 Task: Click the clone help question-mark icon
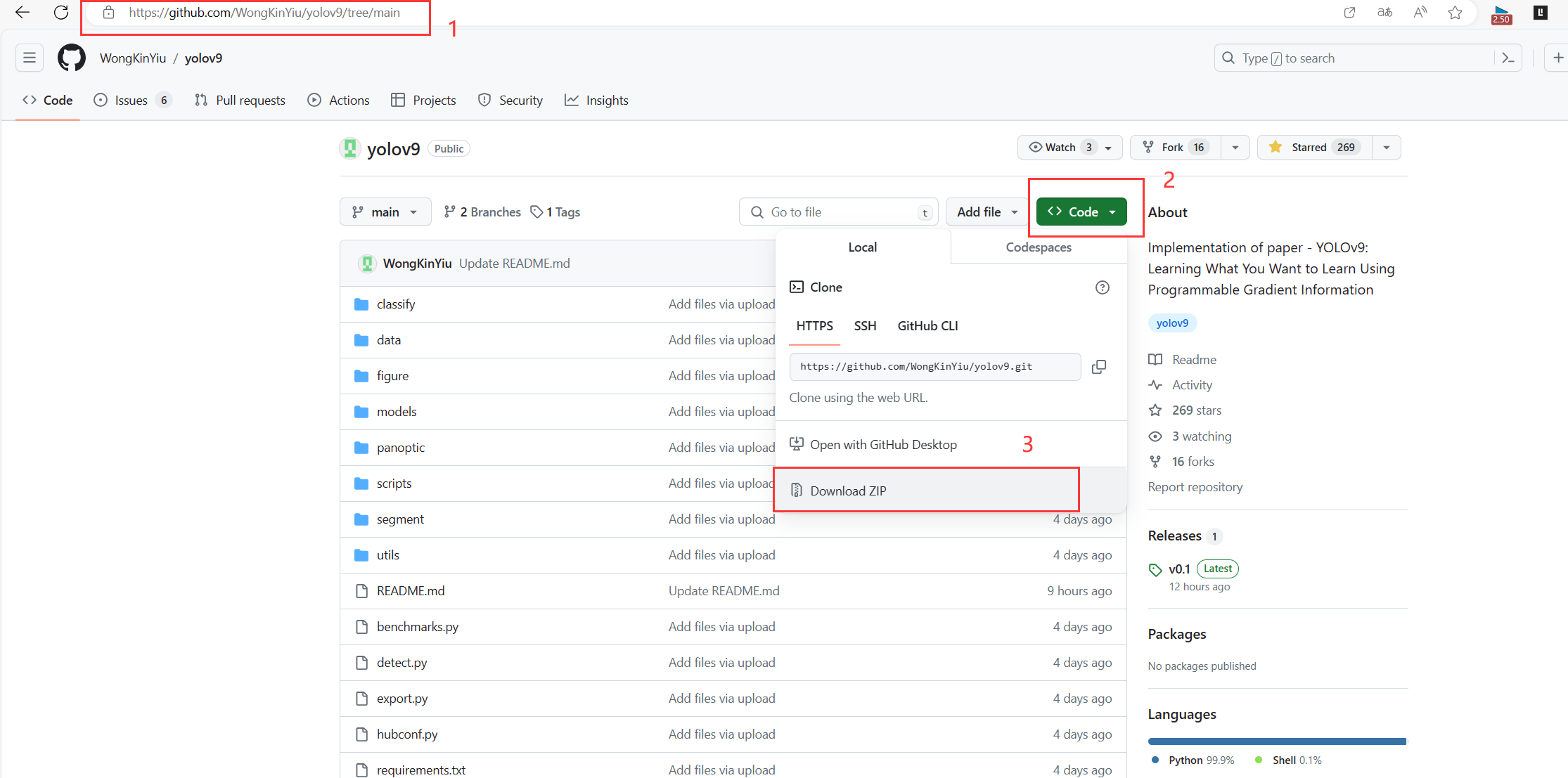click(1102, 287)
